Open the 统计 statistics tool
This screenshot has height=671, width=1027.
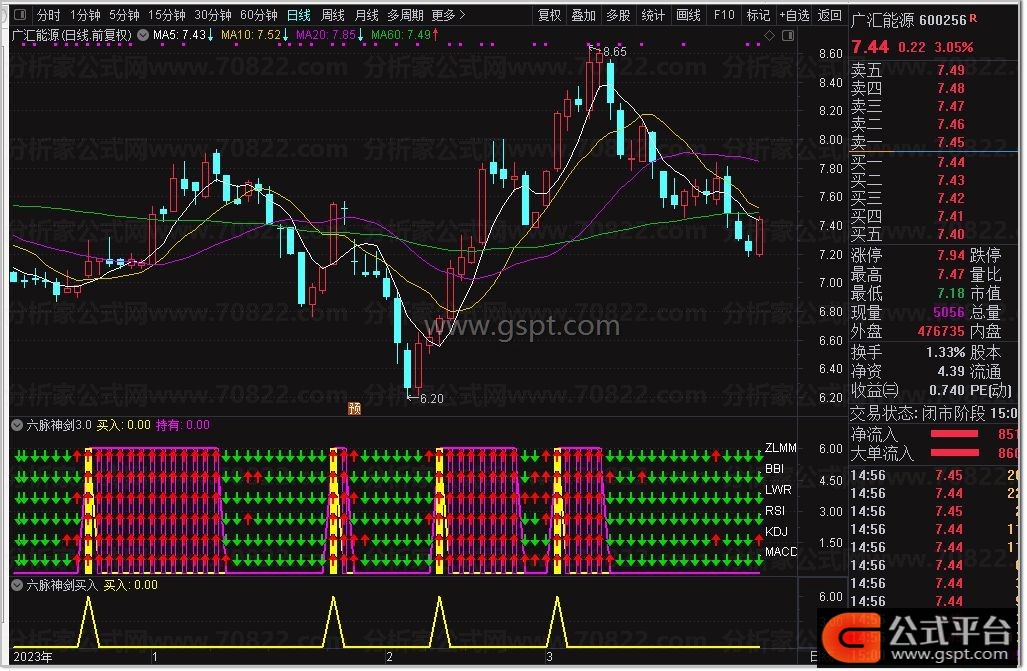pos(652,14)
